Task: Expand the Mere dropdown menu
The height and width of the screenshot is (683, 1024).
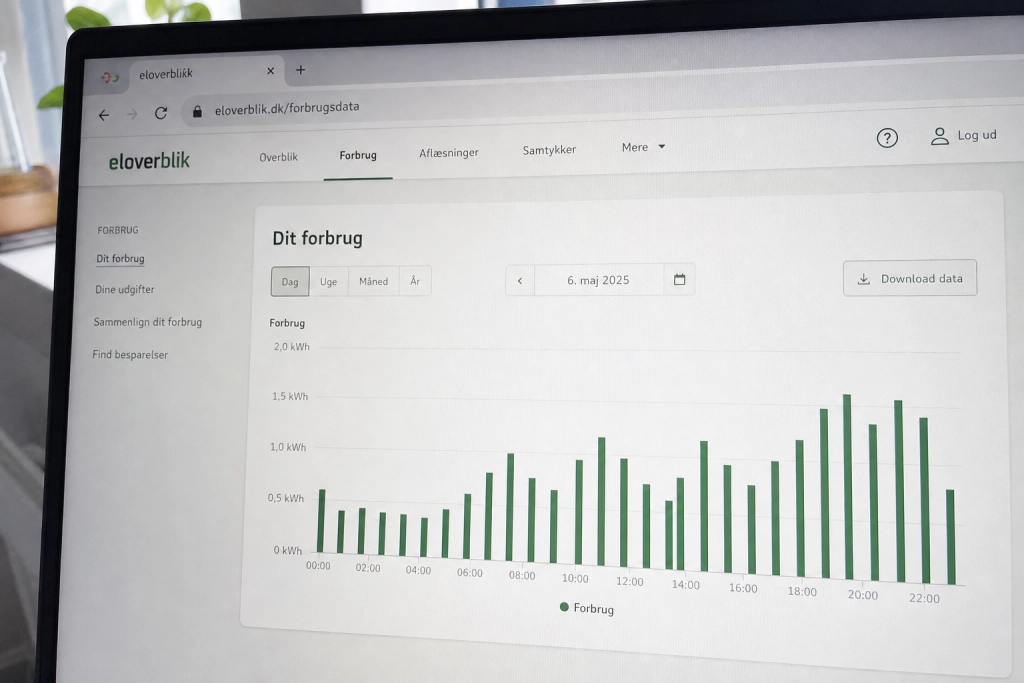Action: tap(643, 147)
